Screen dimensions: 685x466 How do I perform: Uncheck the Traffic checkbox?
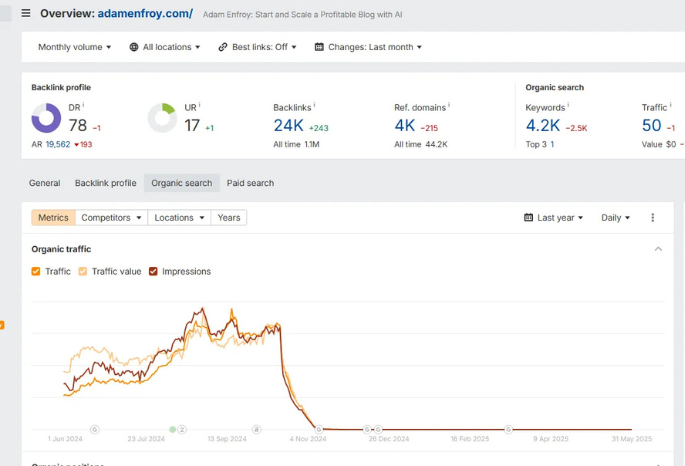[x=36, y=271]
